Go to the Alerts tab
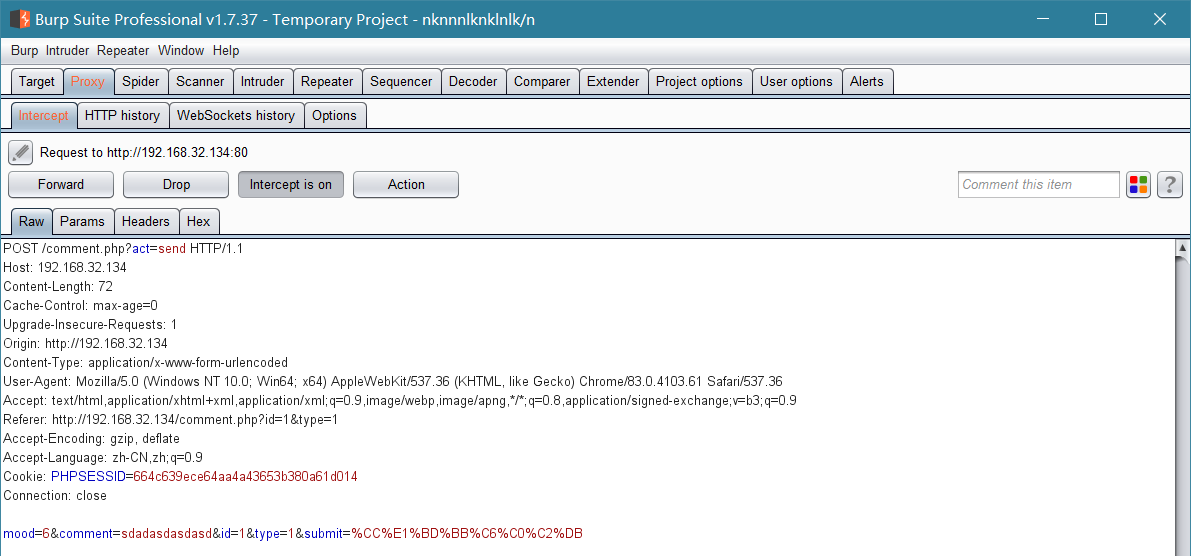The height and width of the screenshot is (556, 1191). [867, 81]
